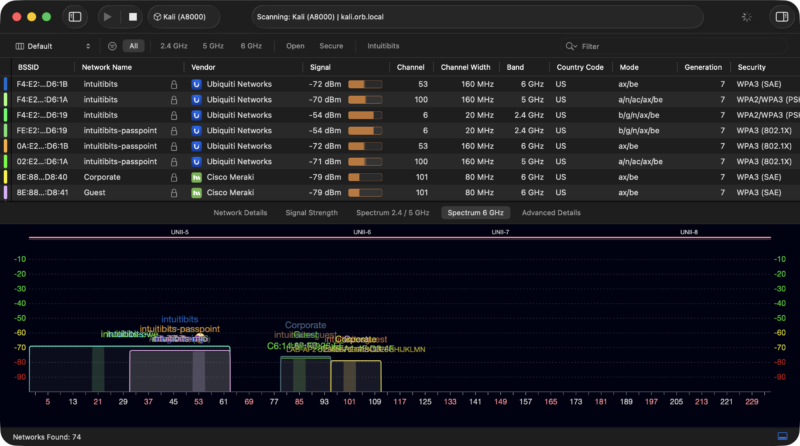Image resolution: width=800 pixels, height=446 pixels.
Task: Switch to Spectrum 2.4 / 5 GHz tab
Action: [x=392, y=213]
